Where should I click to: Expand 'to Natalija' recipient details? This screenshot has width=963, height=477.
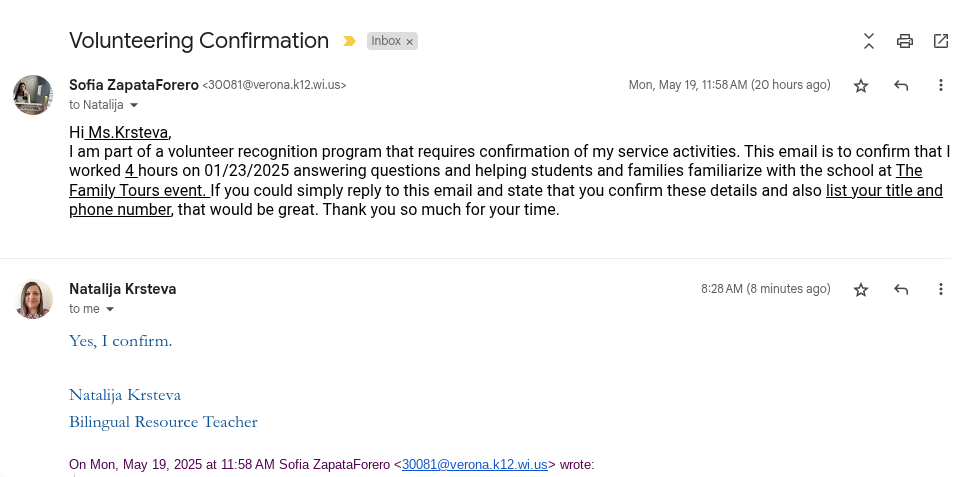click(x=134, y=105)
